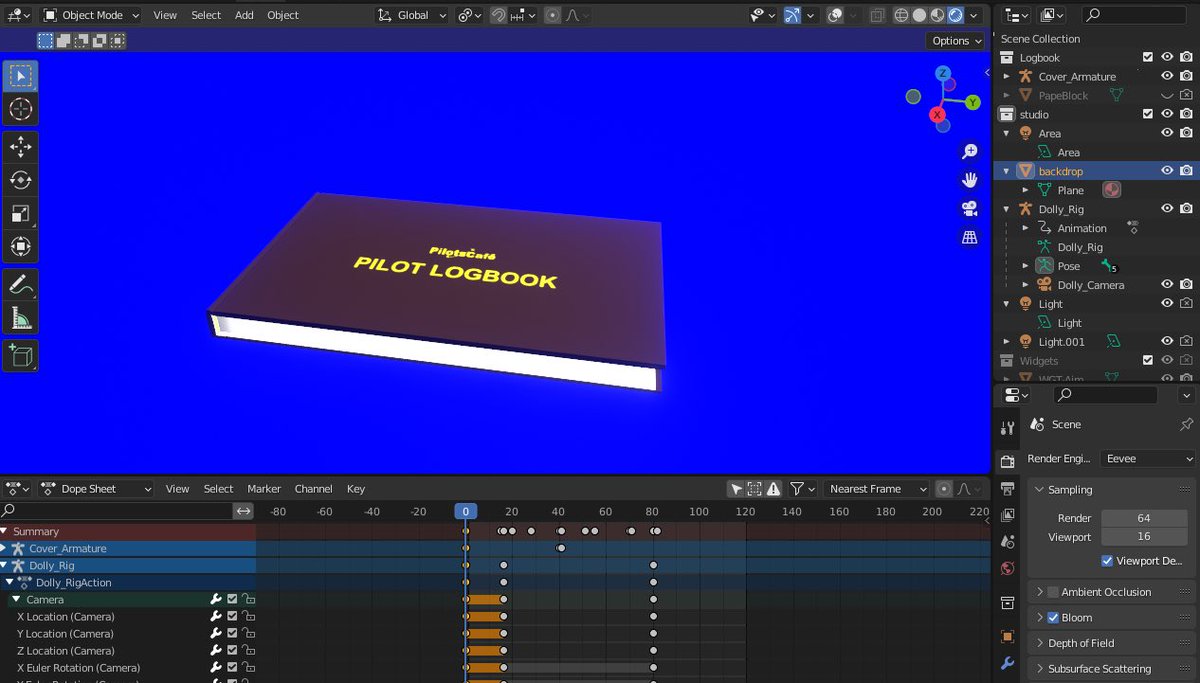Image resolution: width=1200 pixels, height=683 pixels.
Task: Uncheck studio collection checkbox
Action: 1148,114
